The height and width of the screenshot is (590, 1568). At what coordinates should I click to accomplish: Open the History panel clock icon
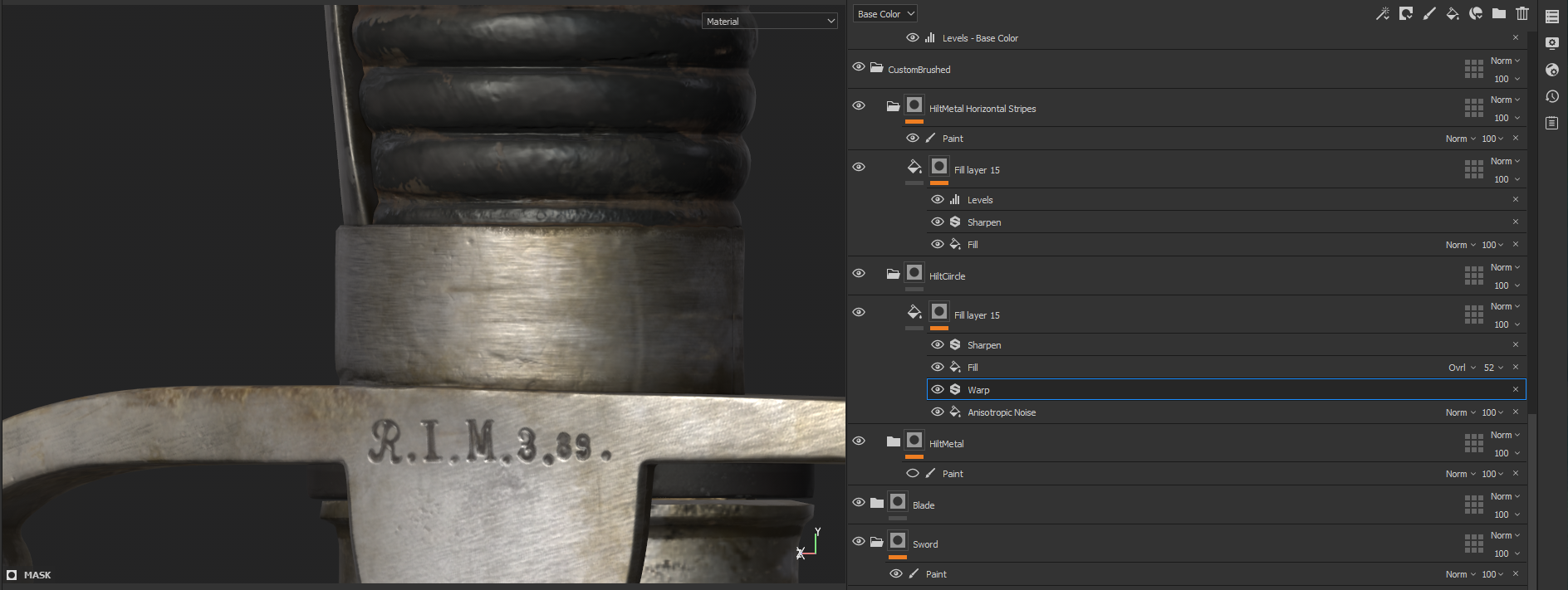(x=1551, y=96)
